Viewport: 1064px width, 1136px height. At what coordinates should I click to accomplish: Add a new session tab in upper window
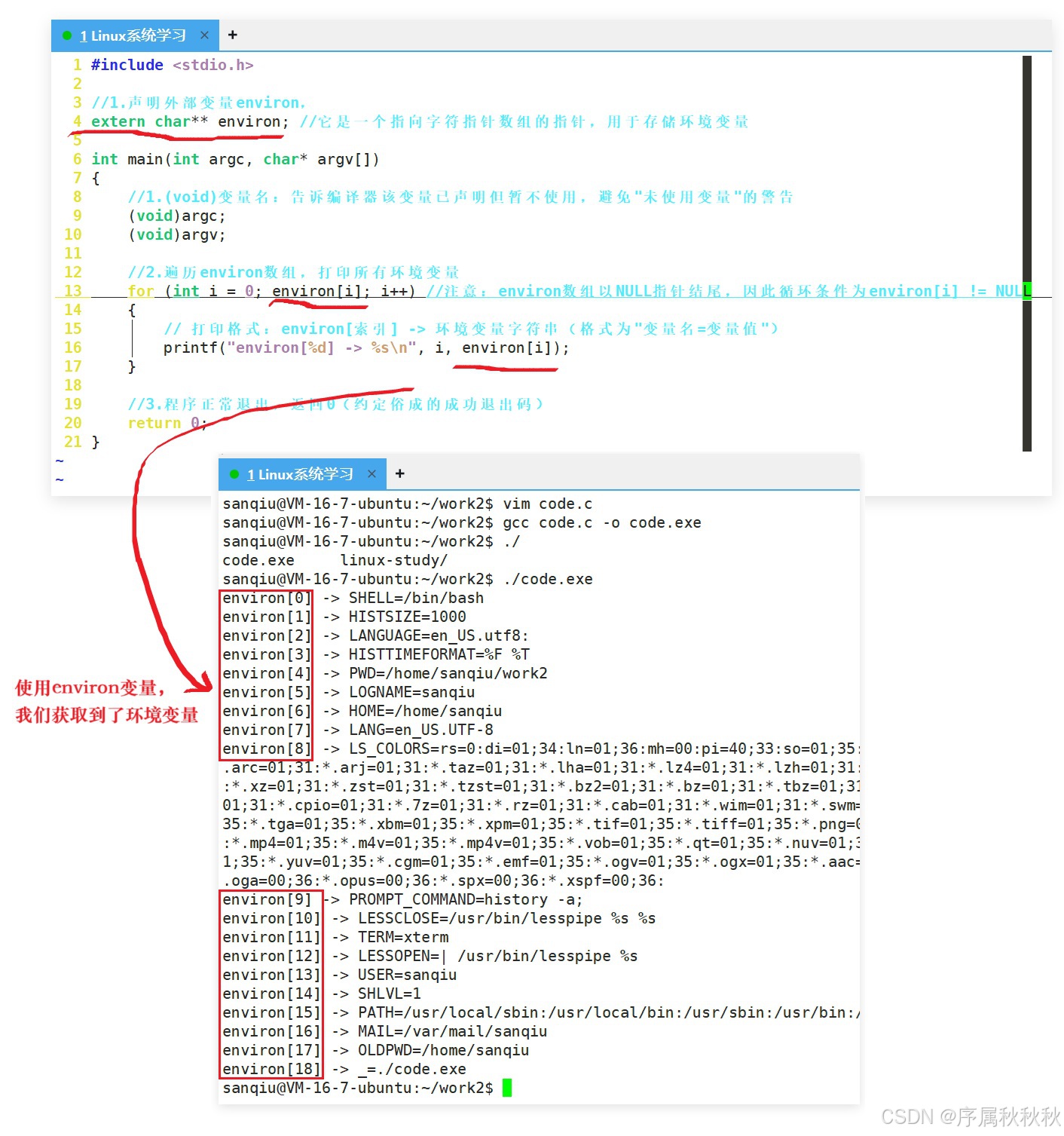[x=233, y=35]
